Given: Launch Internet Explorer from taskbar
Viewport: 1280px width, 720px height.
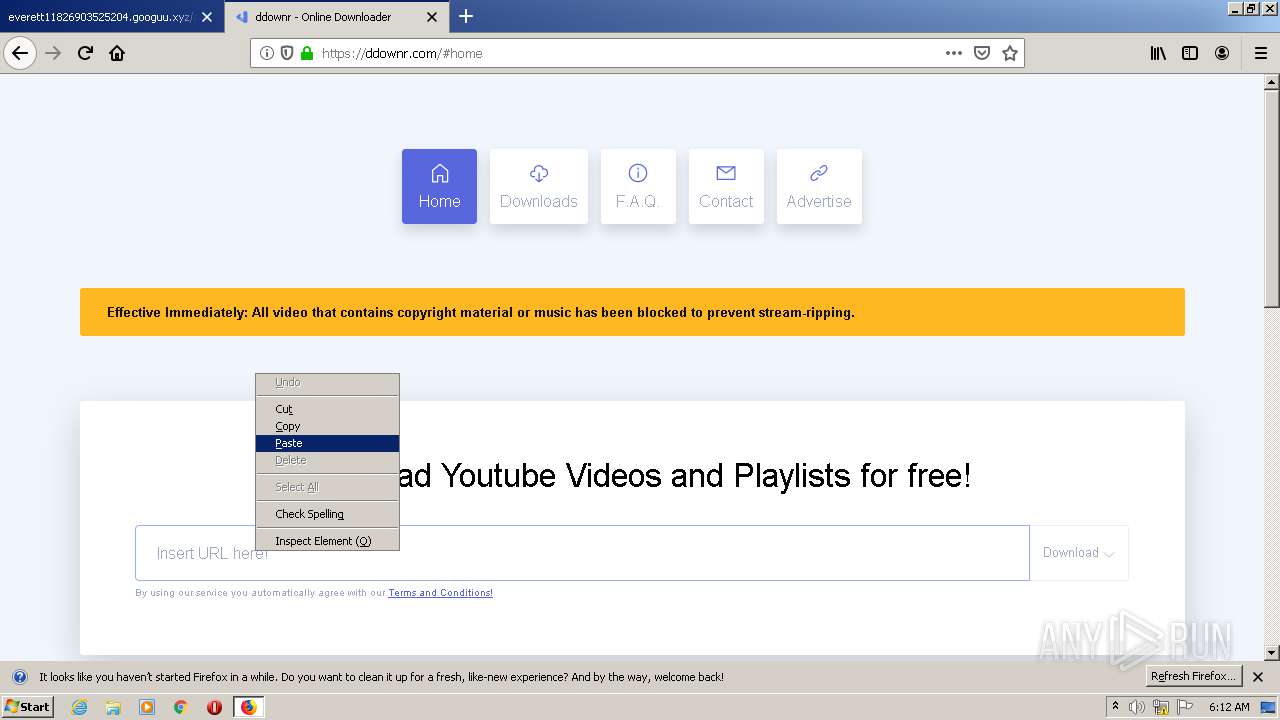Looking at the screenshot, I should click(79, 707).
